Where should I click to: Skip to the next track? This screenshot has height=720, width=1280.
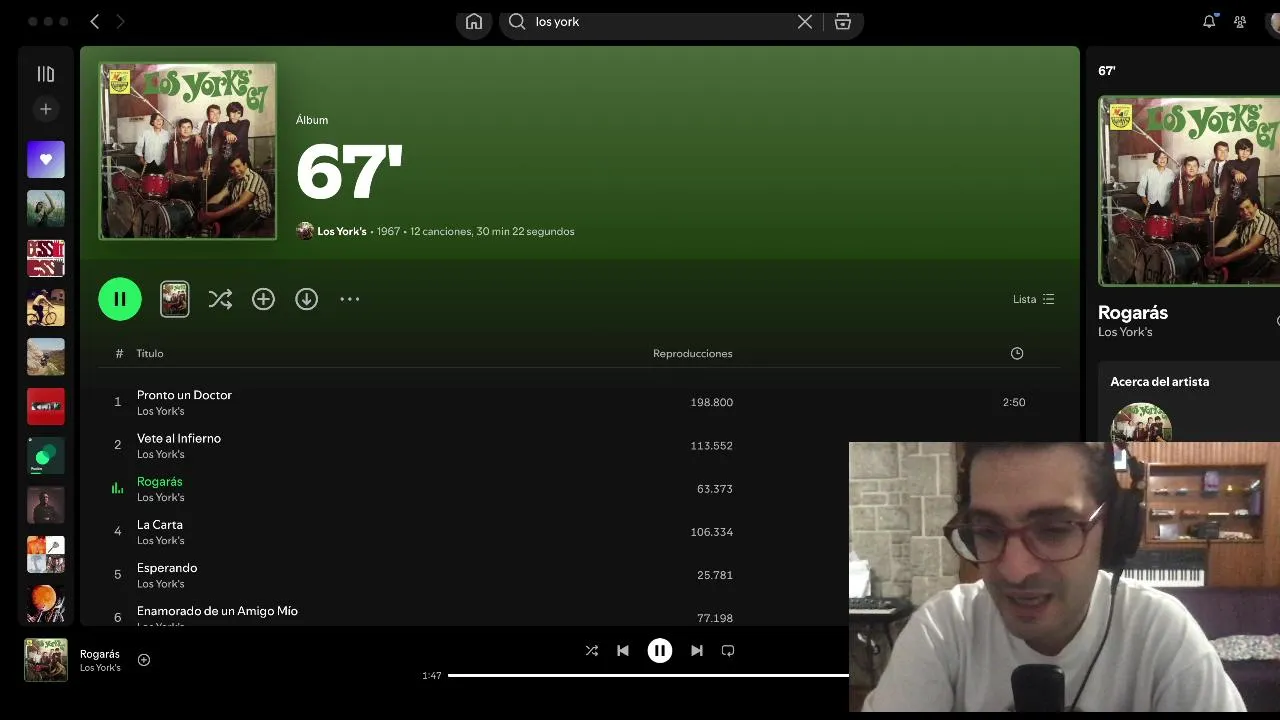[x=697, y=650]
